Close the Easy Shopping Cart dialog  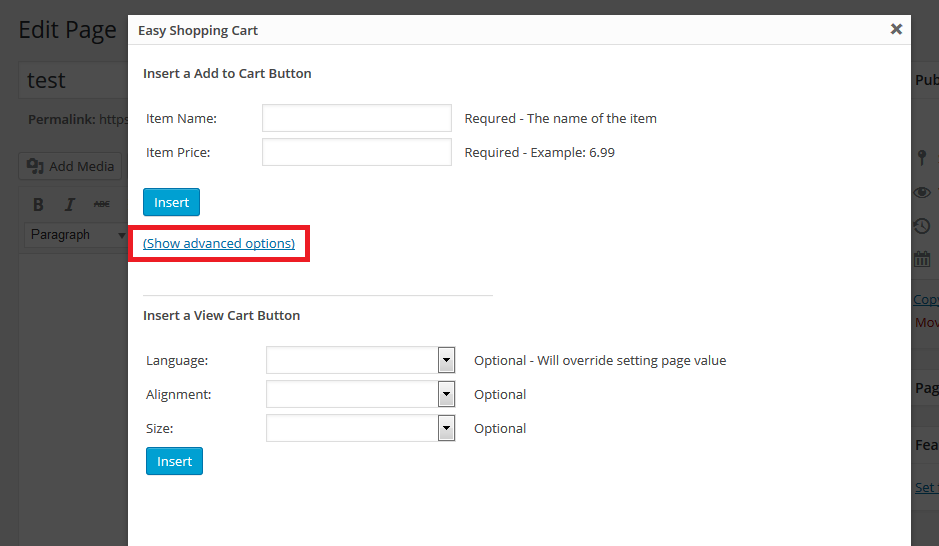[896, 29]
